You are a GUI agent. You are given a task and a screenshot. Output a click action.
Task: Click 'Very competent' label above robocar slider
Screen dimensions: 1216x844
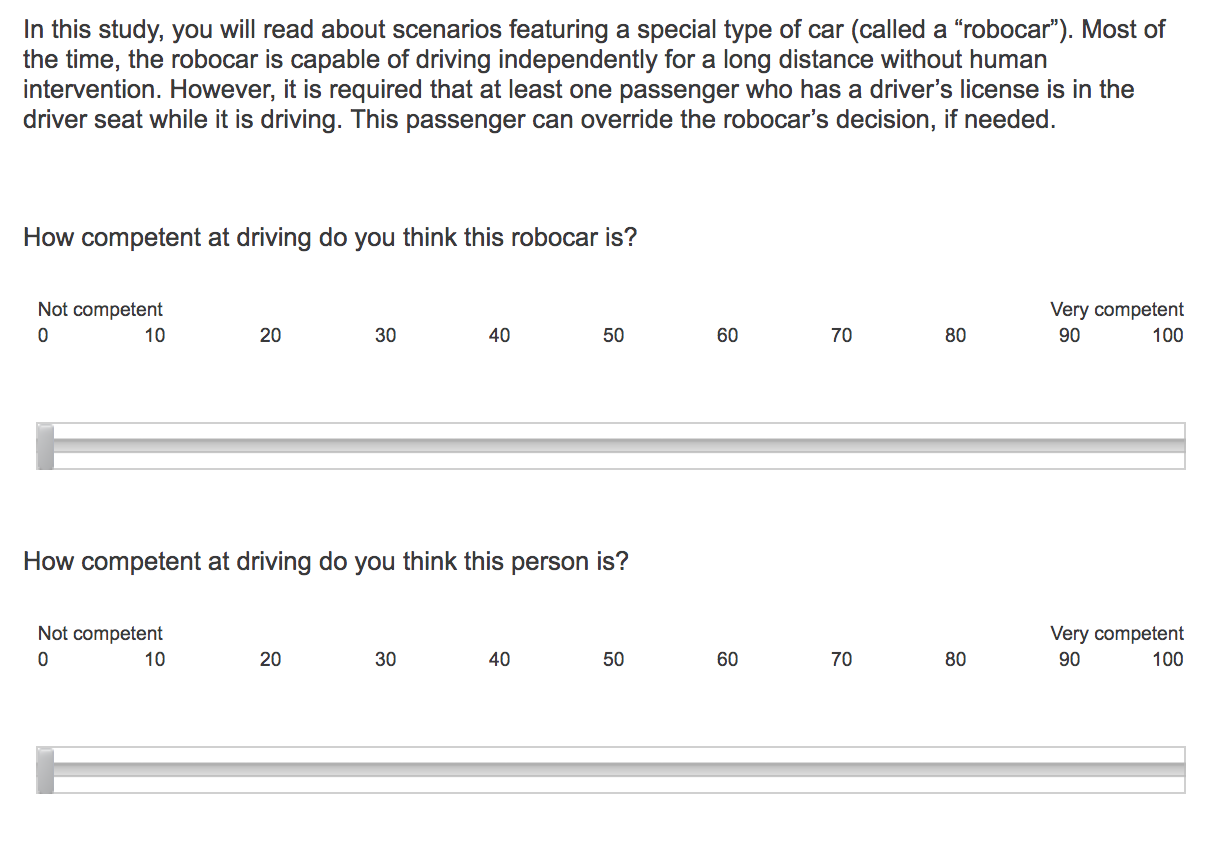[x=1117, y=310]
